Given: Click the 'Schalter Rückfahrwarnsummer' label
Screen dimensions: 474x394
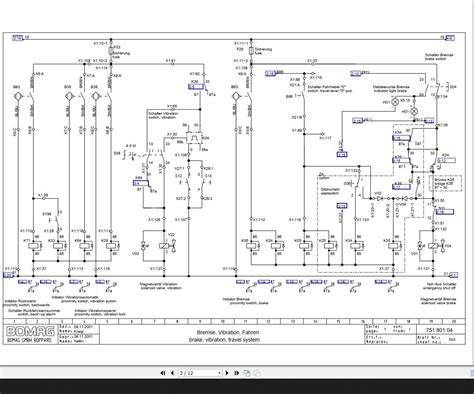Looking at the screenshot, I should (x=34, y=310).
